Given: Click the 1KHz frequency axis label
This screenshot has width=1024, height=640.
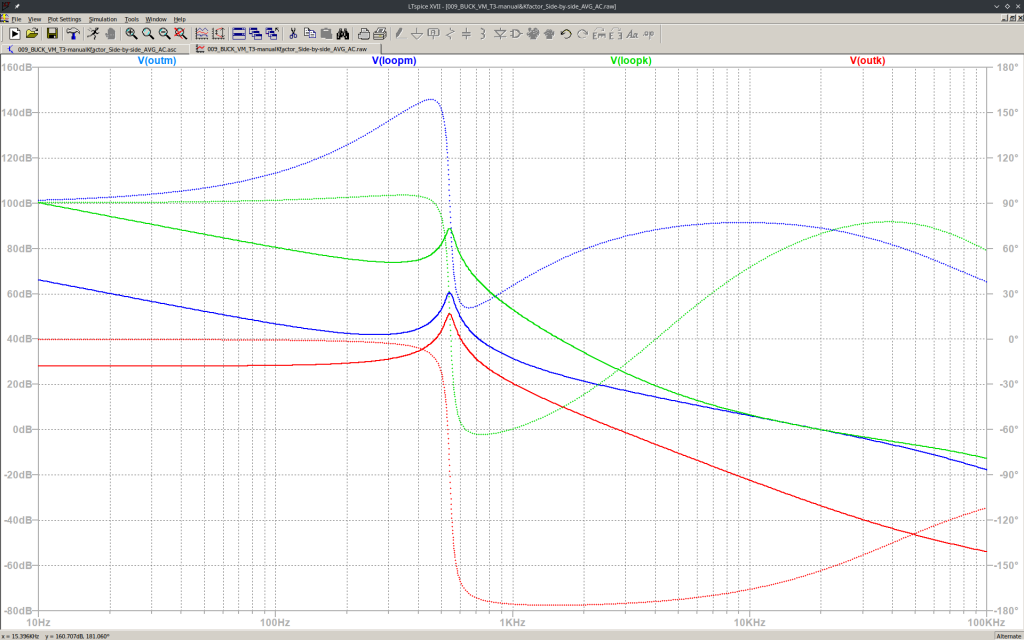Looking at the screenshot, I should (x=512, y=621).
